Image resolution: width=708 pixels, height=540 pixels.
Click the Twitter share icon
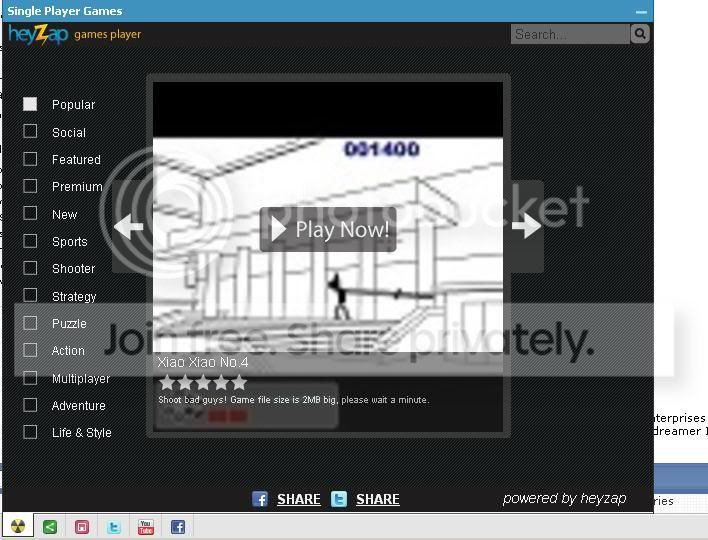click(x=339, y=499)
